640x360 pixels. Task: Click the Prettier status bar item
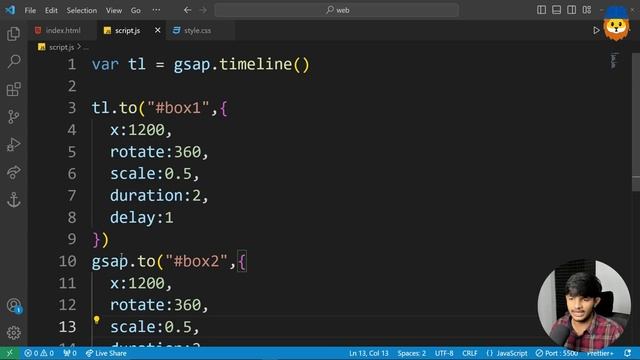point(600,353)
